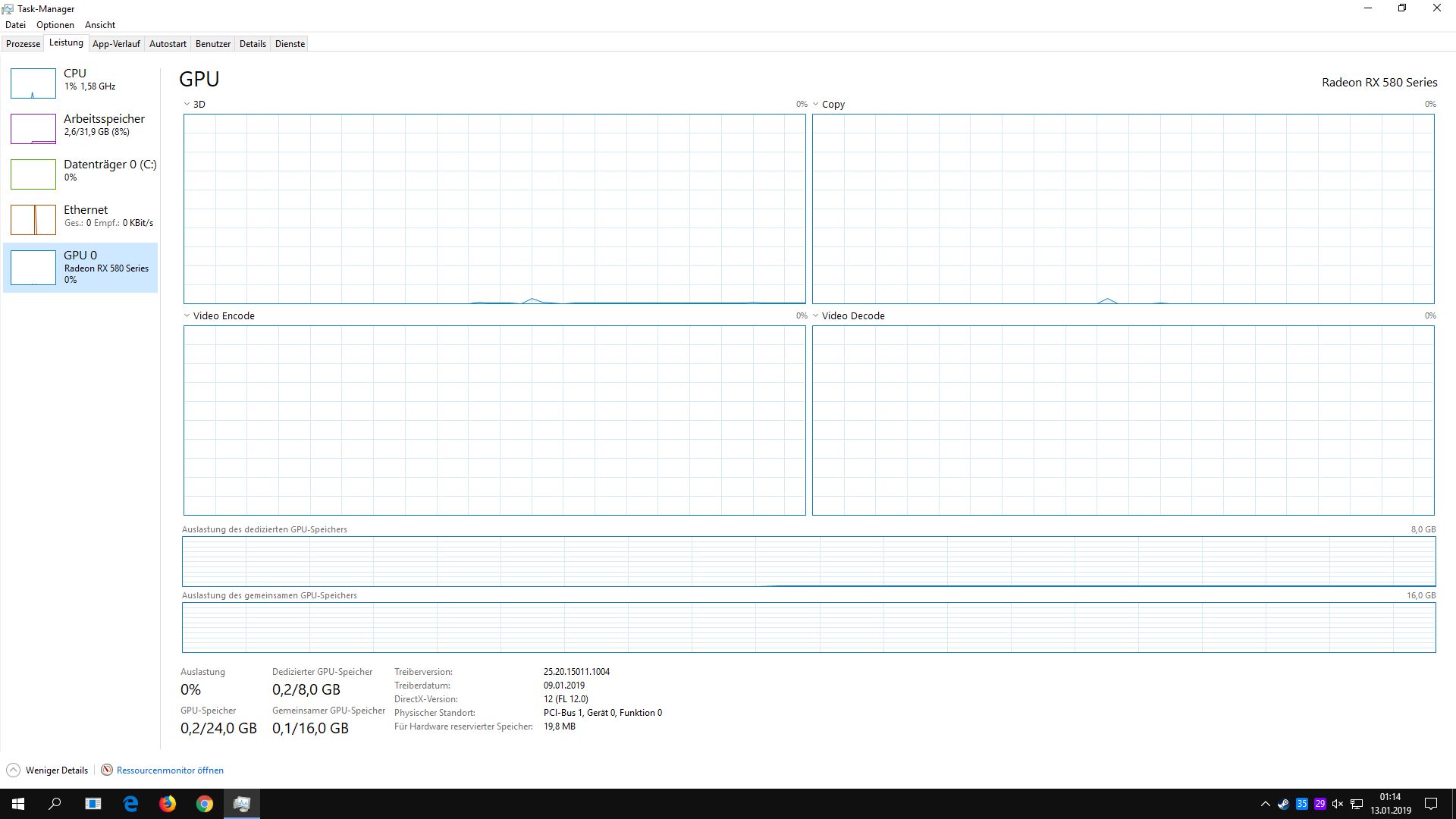Switch to the Autostart tab
Image resolution: width=1456 pixels, height=819 pixels.
point(168,44)
